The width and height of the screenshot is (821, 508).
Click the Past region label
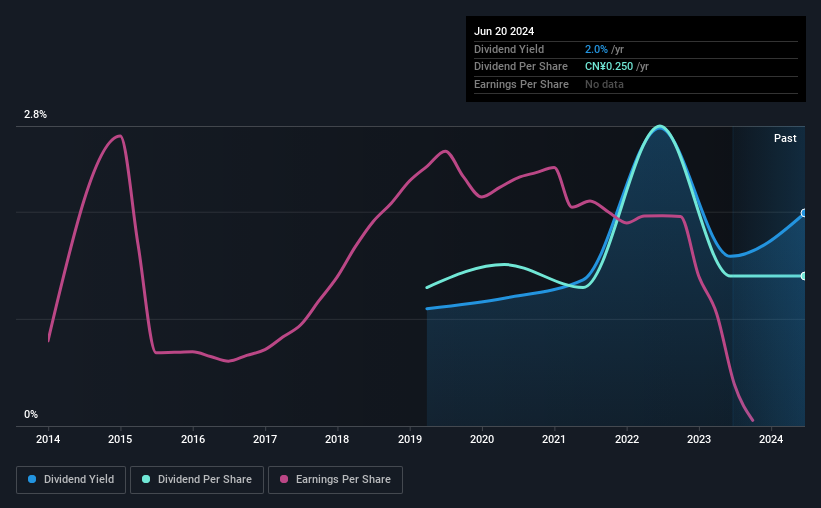point(785,138)
